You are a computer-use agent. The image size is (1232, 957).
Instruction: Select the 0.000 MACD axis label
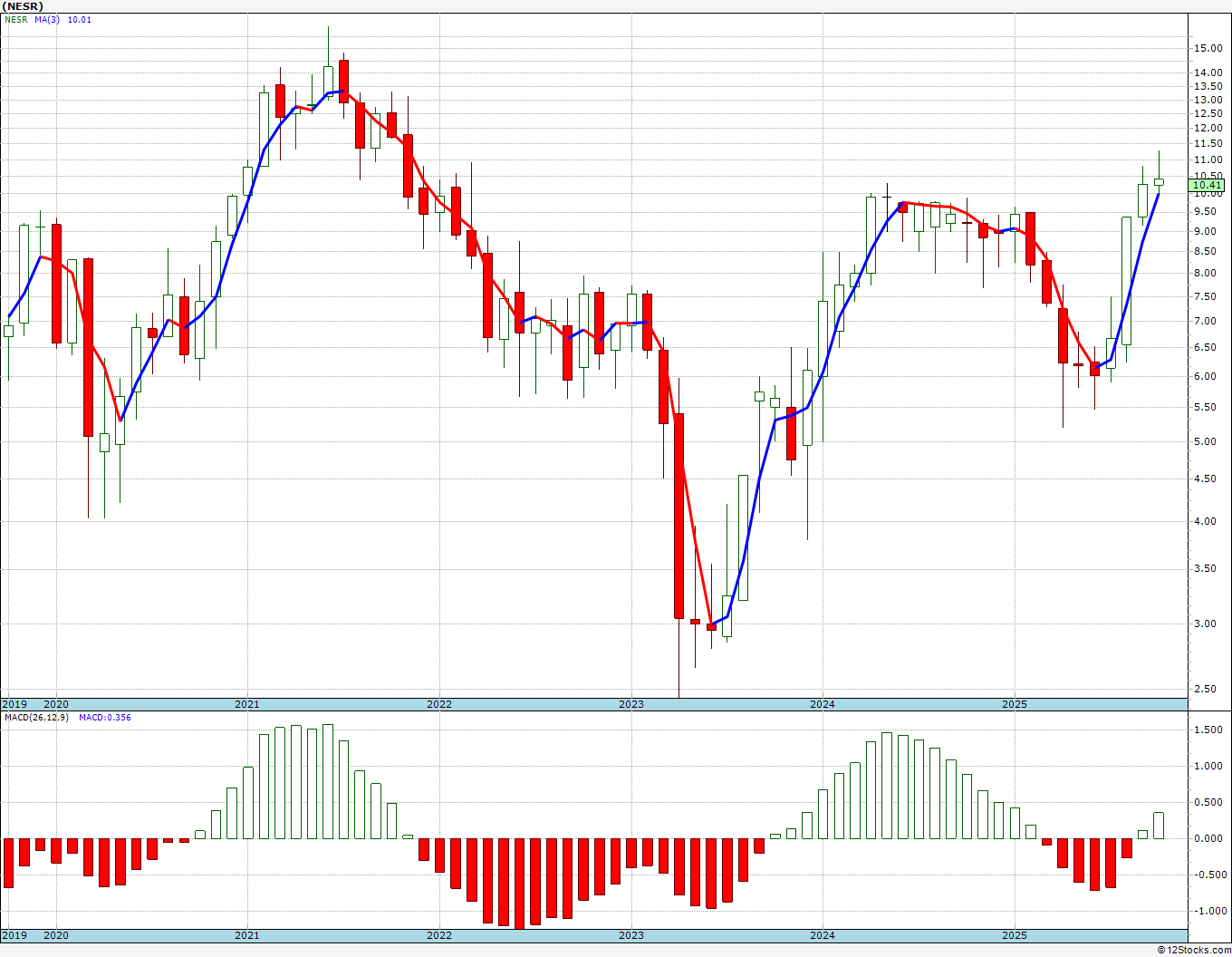click(1207, 838)
